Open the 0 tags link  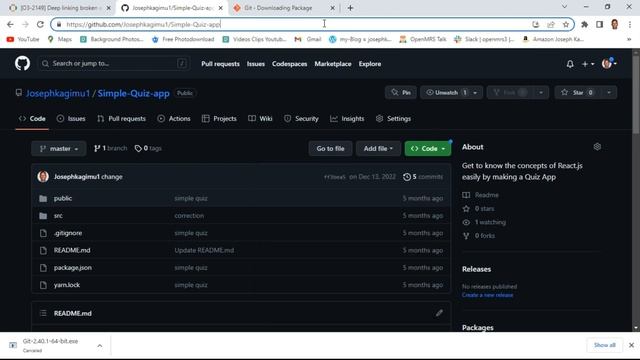point(148,148)
